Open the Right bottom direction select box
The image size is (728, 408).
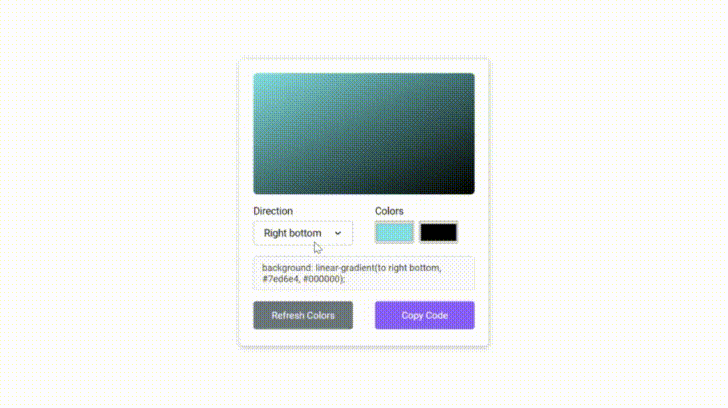pyautogui.click(x=303, y=233)
